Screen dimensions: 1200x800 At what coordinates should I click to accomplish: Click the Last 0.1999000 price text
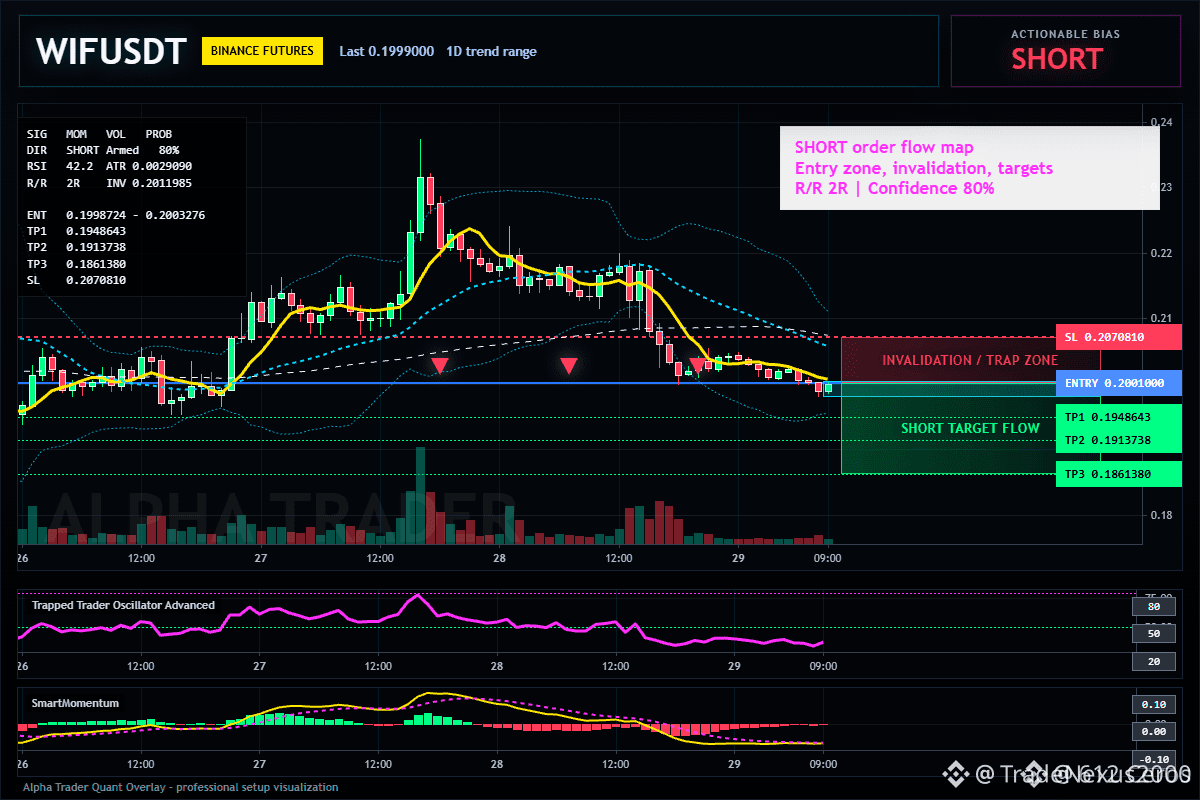386,51
